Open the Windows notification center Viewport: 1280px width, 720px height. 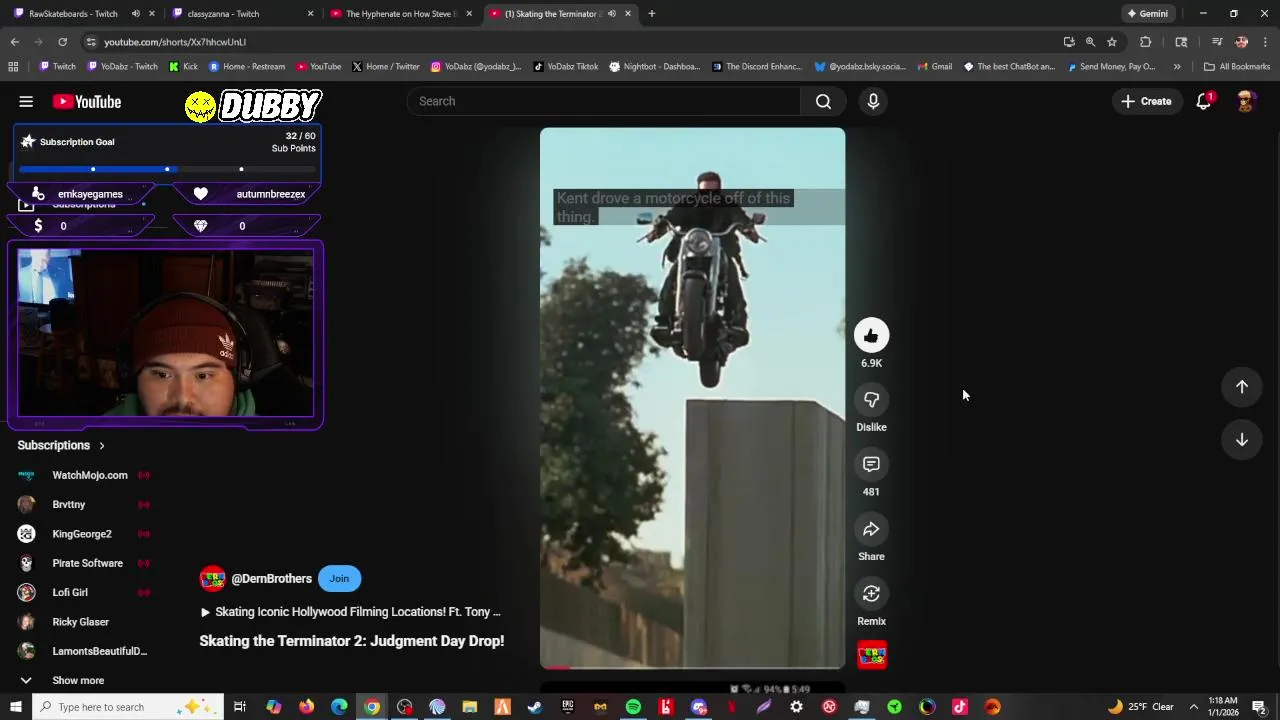point(1259,707)
